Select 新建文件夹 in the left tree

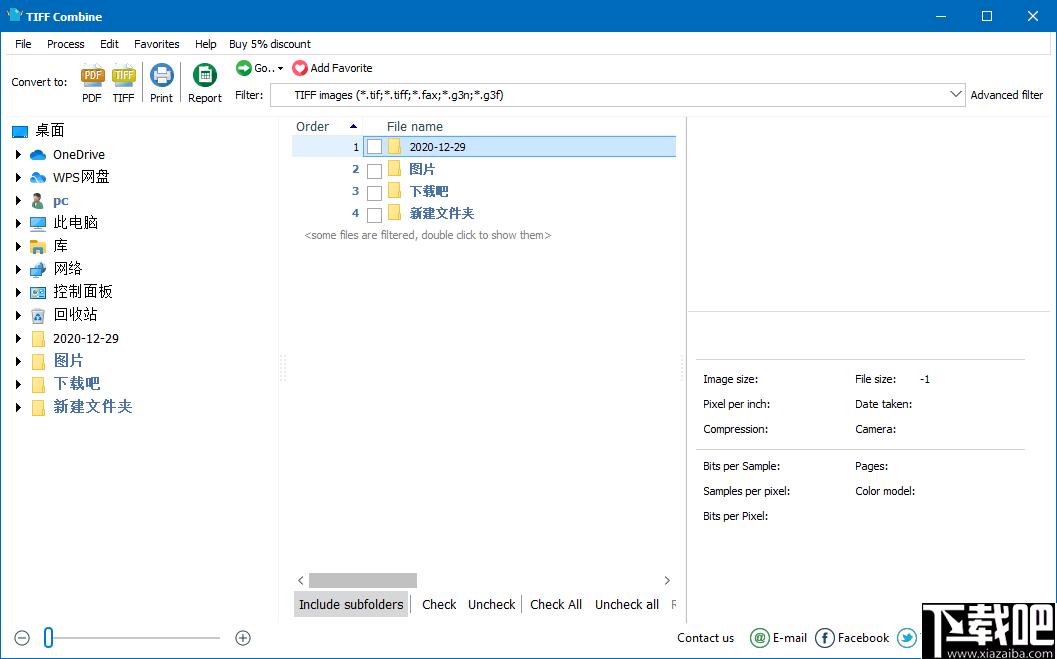coord(92,406)
